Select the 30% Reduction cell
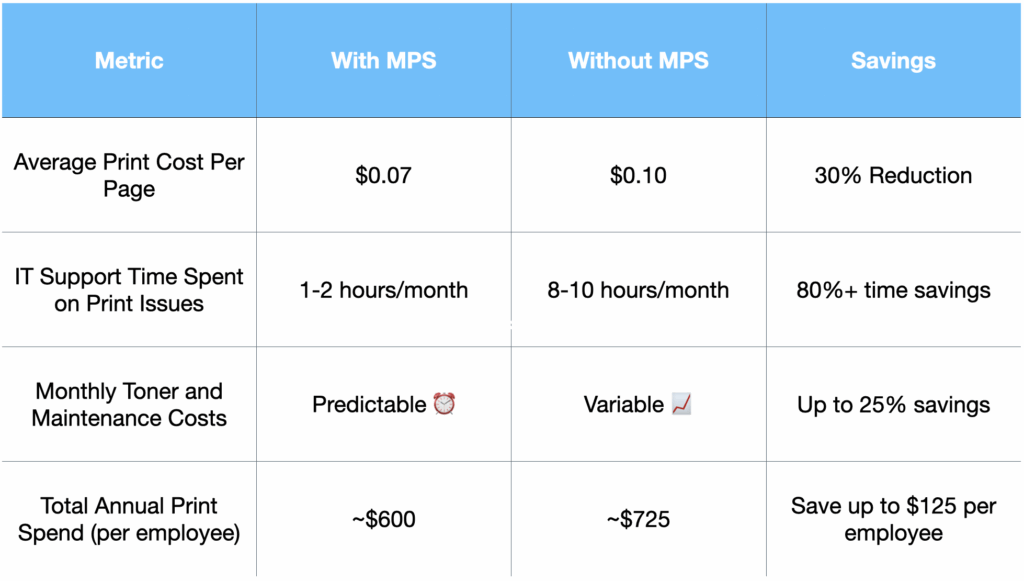1024x581 pixels. (x=893, y=176)
